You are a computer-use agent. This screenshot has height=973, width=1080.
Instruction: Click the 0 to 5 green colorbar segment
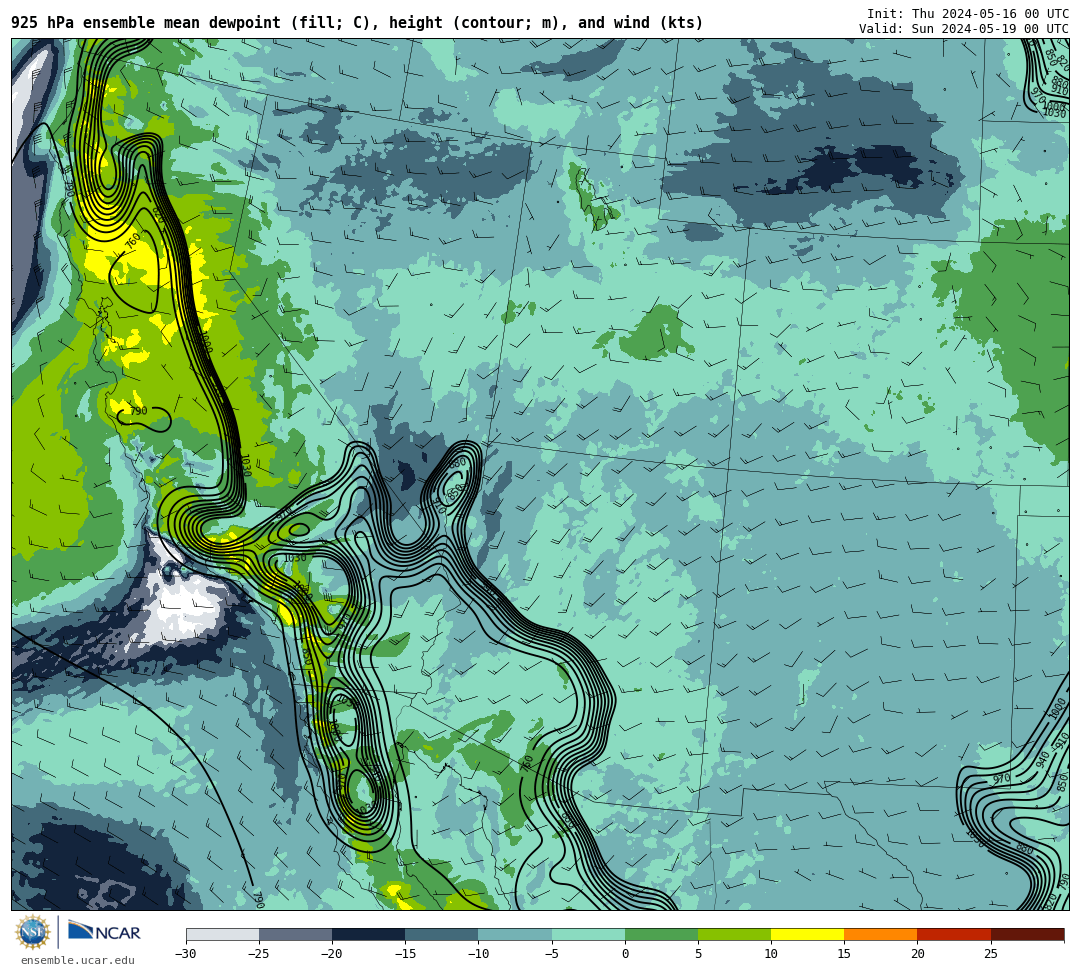pyautogui.click(x=661, y=934)
